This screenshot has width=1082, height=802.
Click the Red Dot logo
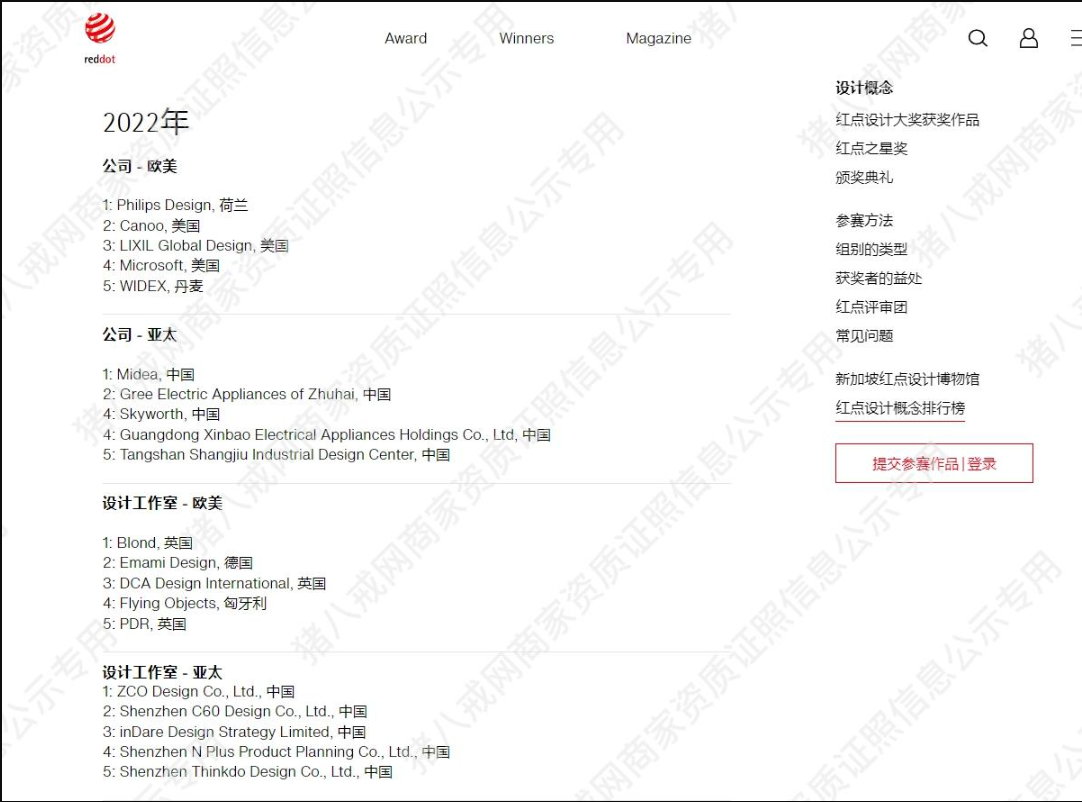tap(100, 39)
